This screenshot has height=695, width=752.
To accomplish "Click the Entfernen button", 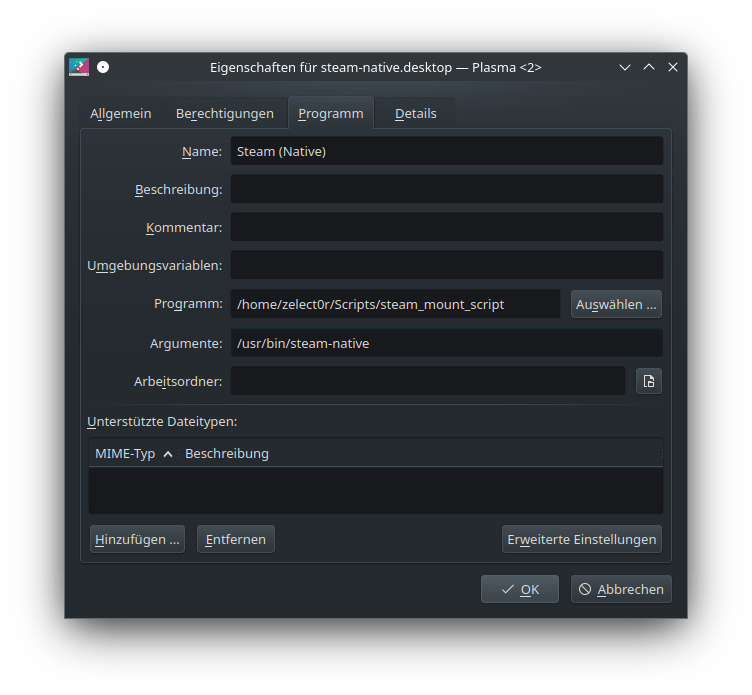I will (236, 539).
